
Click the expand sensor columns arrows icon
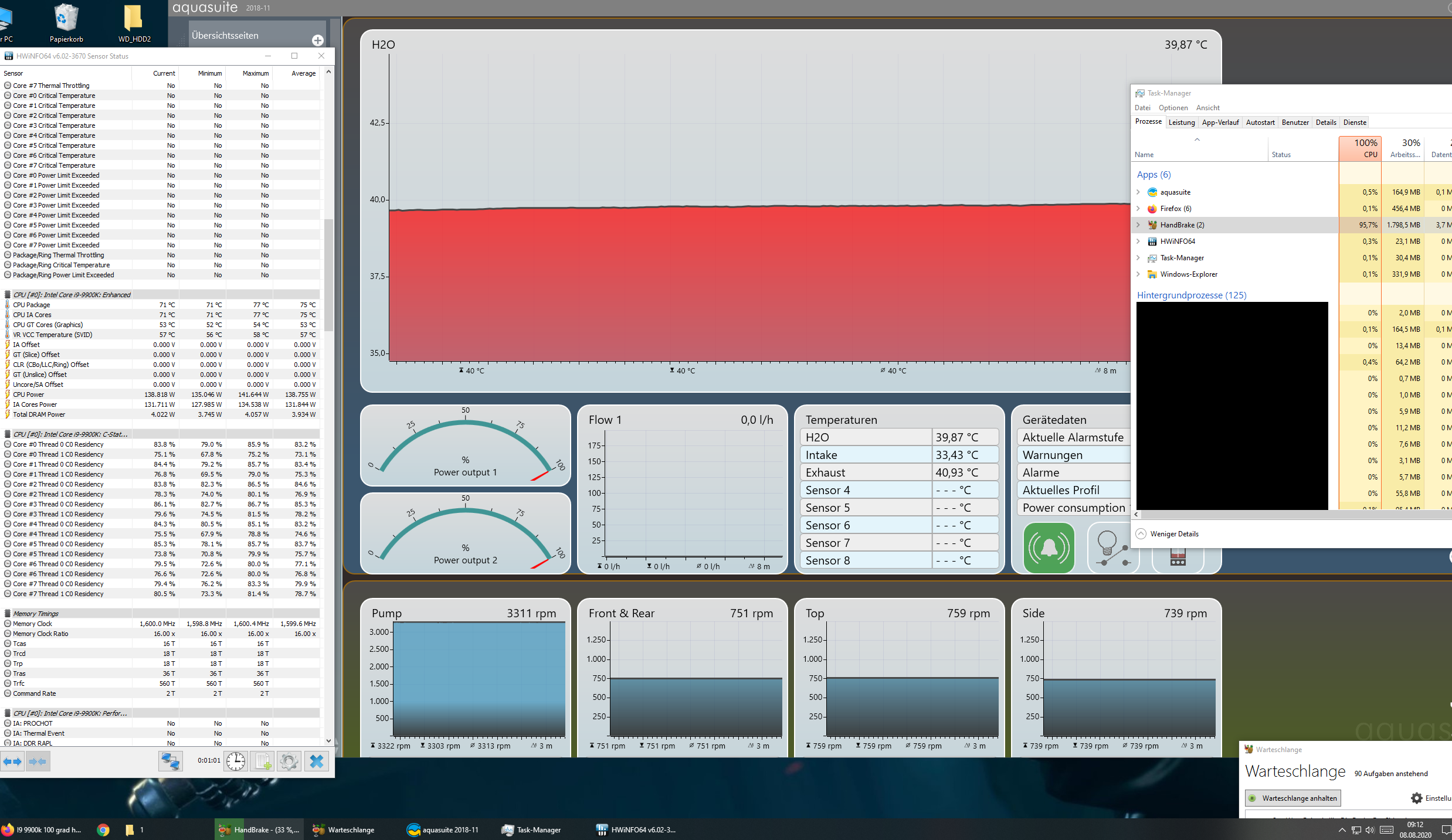[12, 761]
